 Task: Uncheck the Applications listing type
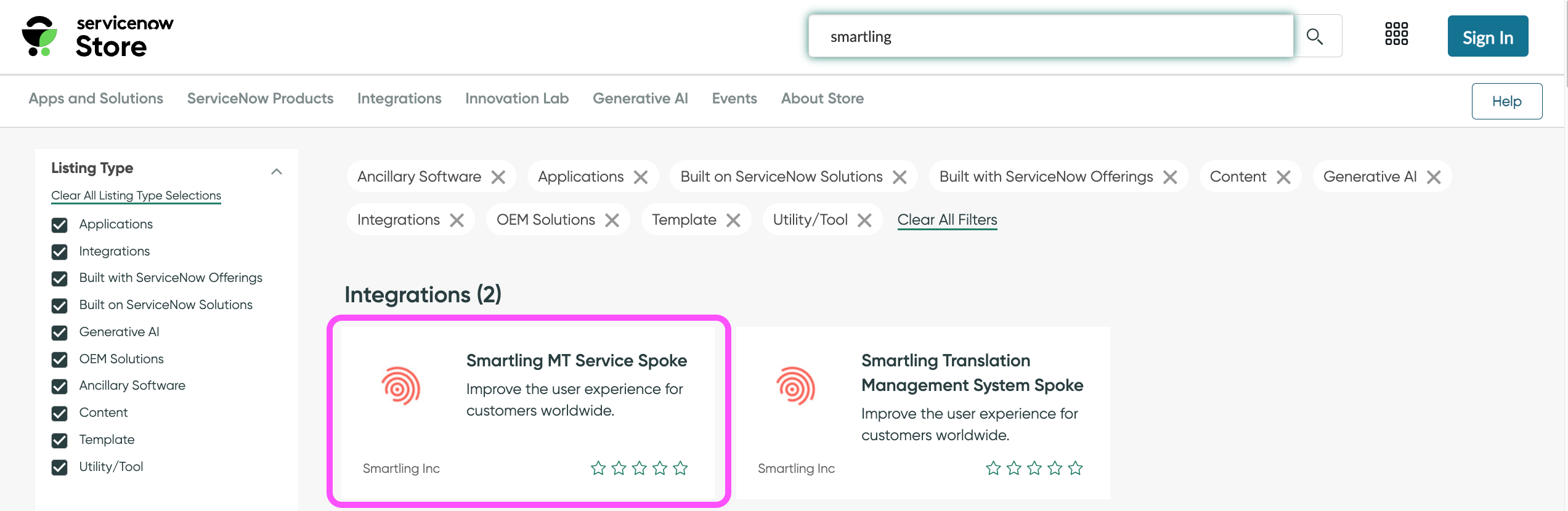click(x=60, y=225)
